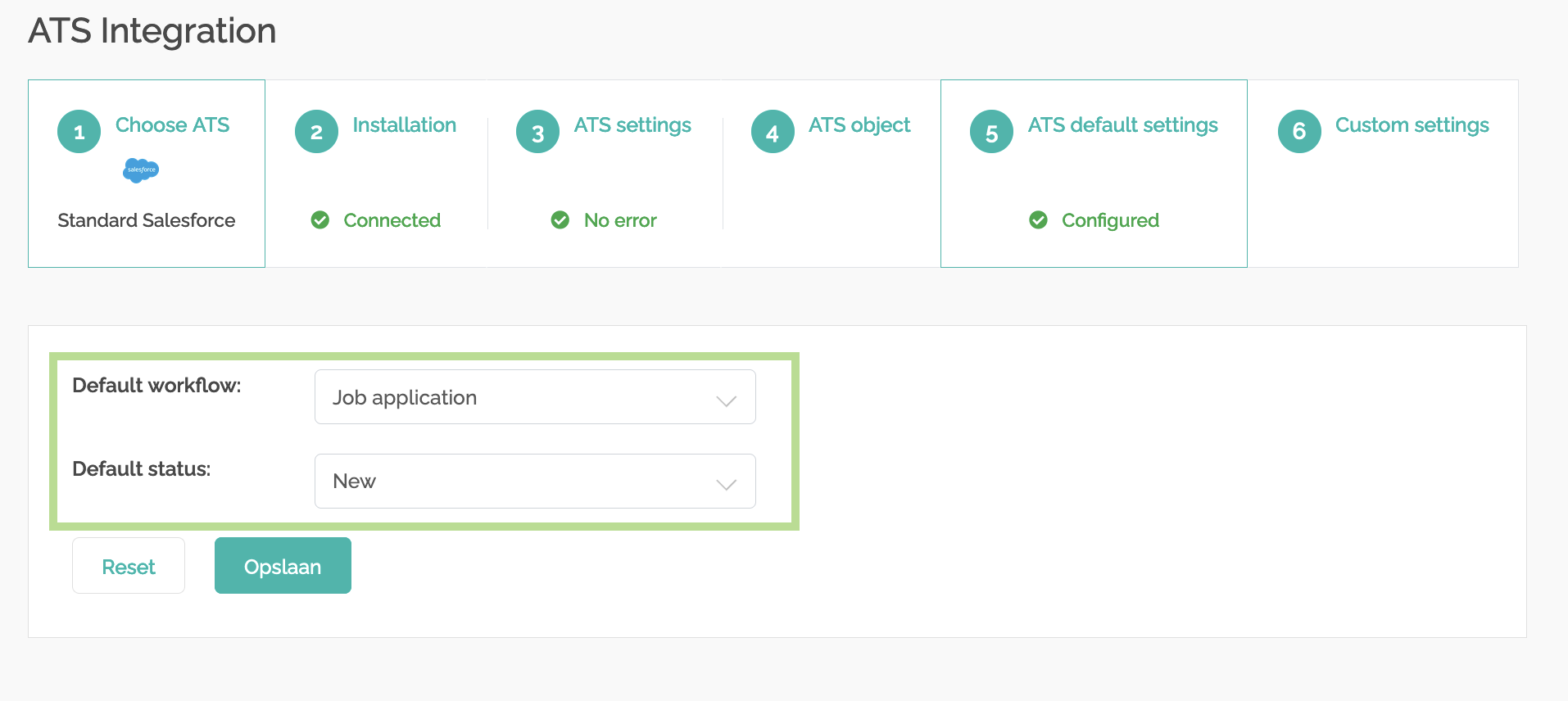1568x701 pixels.
Task: Click the chevron in the New status field
Action: click(727, 484)
